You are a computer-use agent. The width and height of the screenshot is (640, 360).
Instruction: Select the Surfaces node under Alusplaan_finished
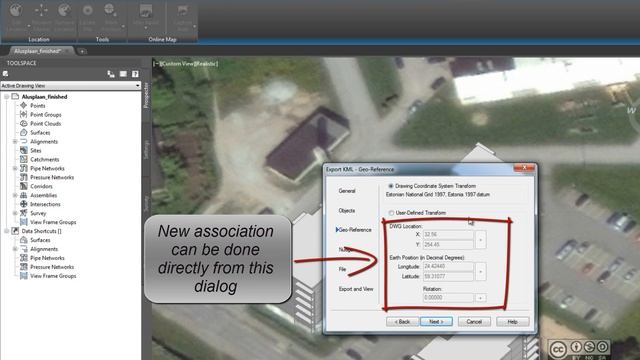(40, 133)
